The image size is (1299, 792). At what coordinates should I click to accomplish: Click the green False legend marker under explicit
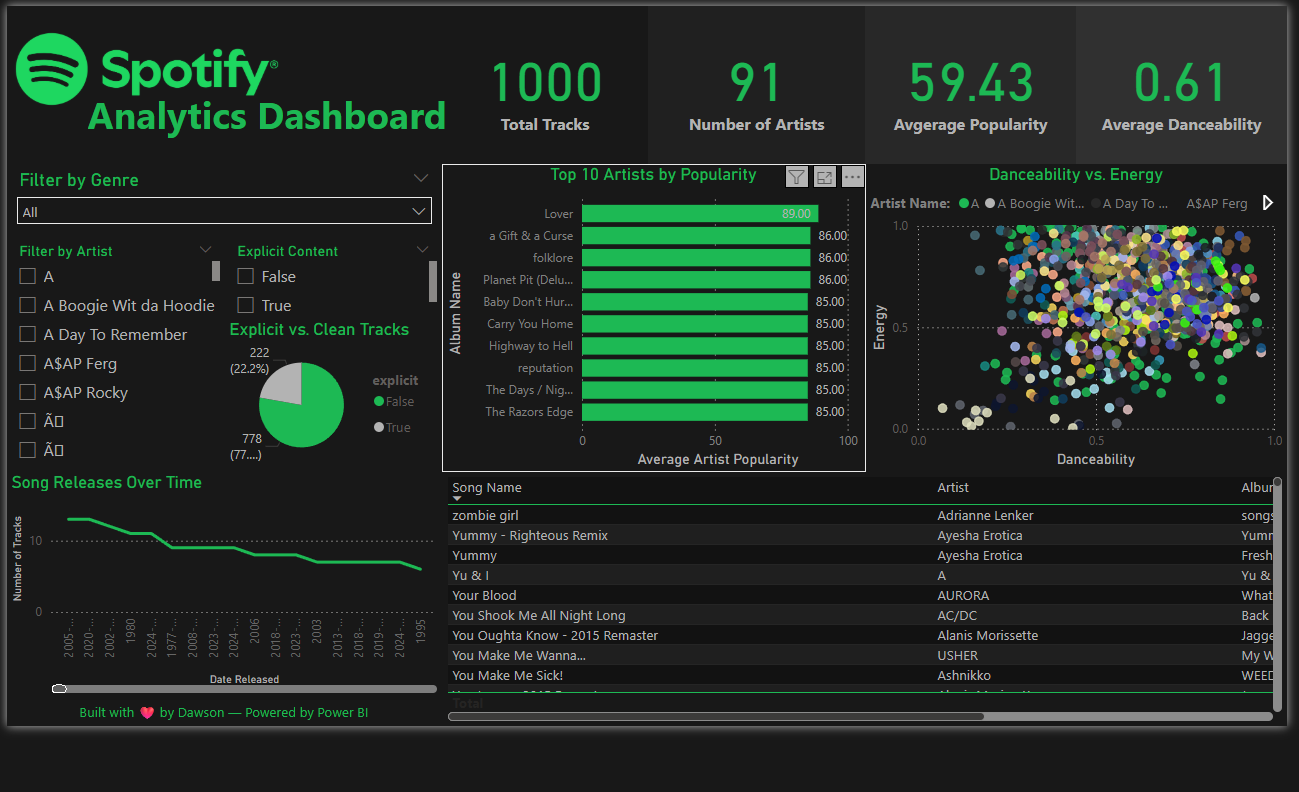[x=379, y=402]
